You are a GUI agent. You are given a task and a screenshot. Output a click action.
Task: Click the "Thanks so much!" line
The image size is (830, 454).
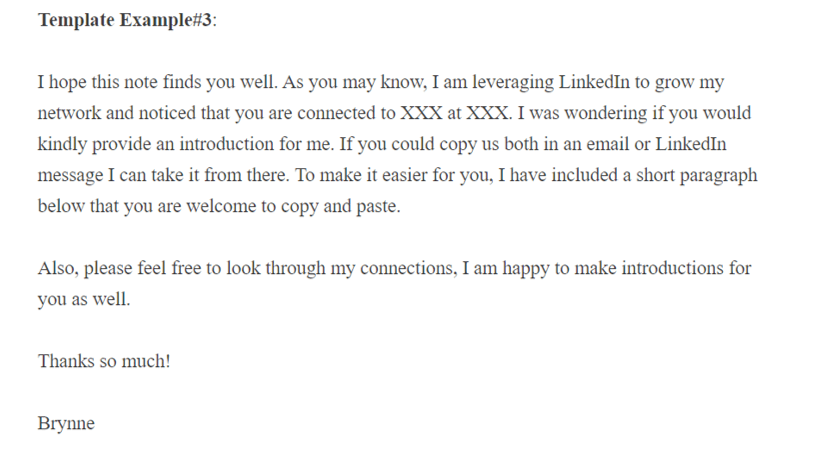(x=104, y=361)
